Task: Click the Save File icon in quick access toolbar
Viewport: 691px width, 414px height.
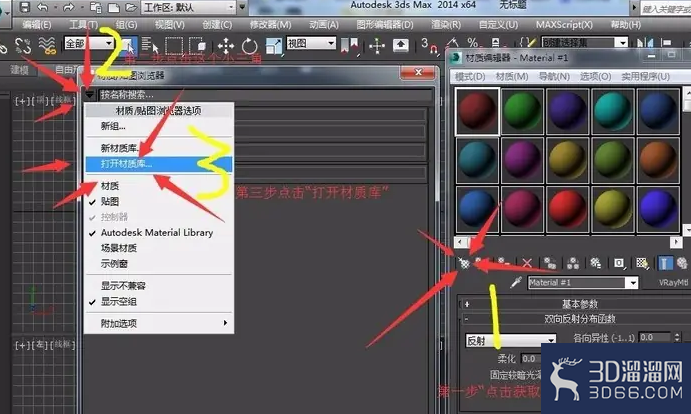Action: 24,7
